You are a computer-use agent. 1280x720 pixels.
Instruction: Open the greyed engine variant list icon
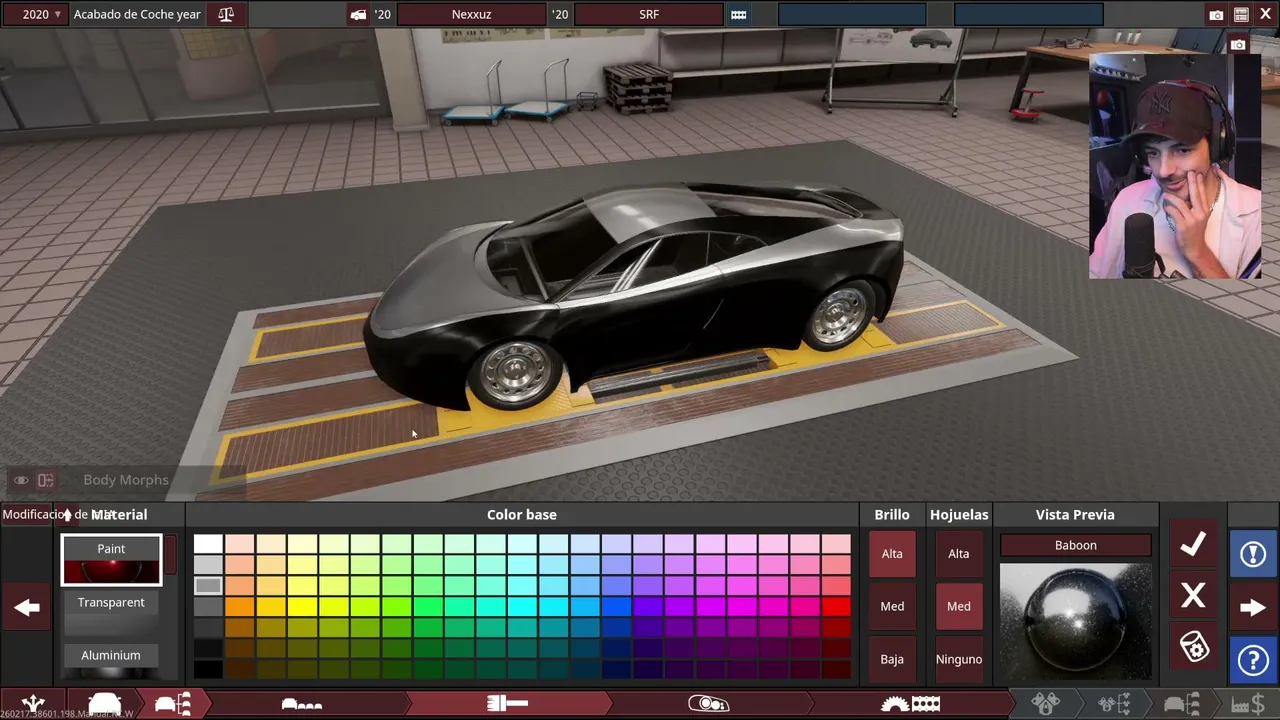[x=1114, y=704]
